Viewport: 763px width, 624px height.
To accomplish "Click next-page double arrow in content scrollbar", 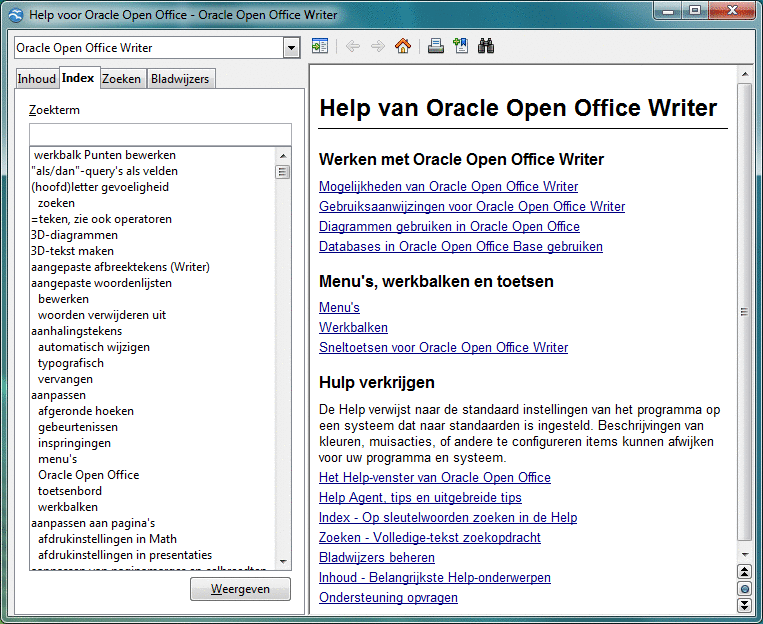I will 745,606.
